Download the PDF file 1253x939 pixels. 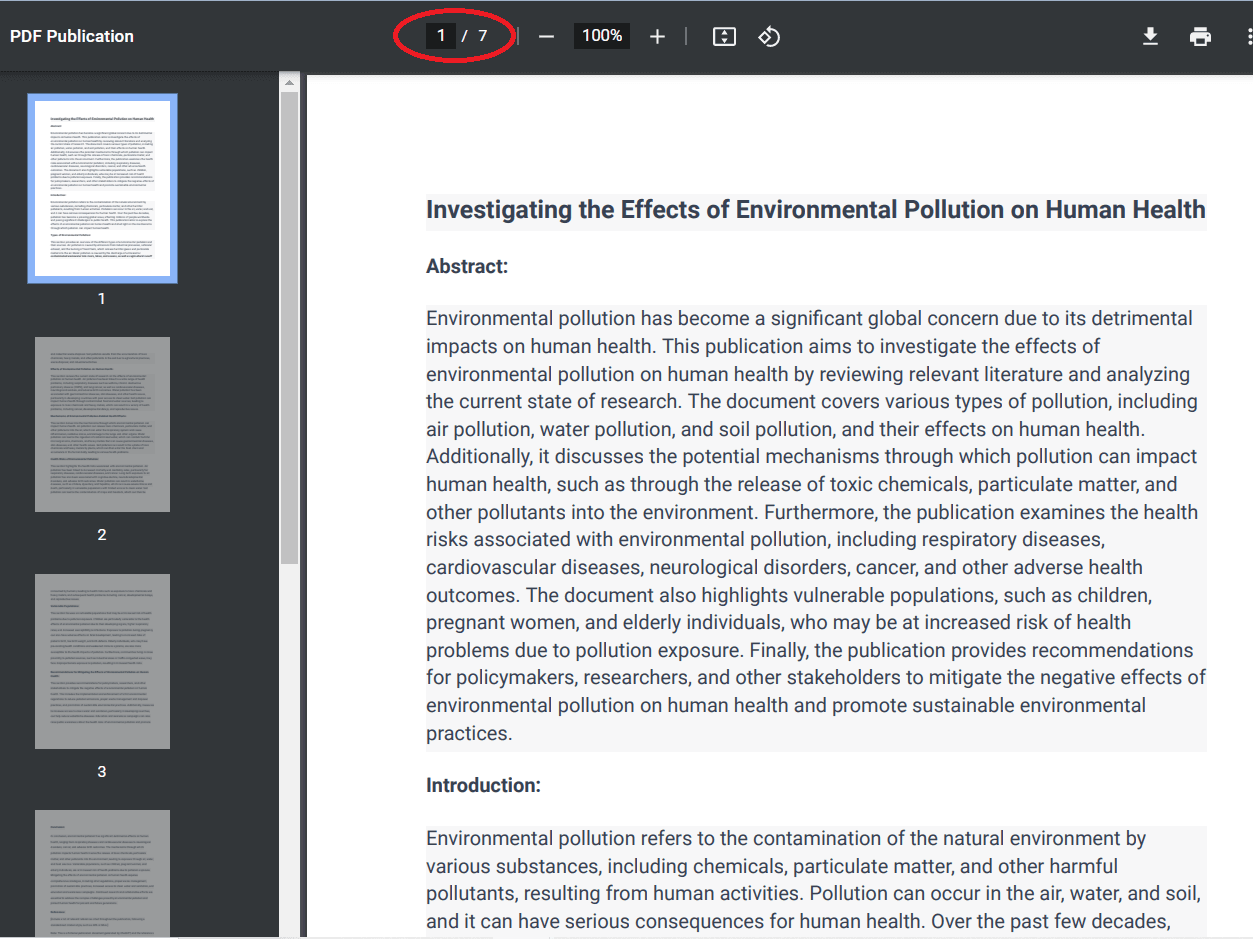(x=1150, y=37)
